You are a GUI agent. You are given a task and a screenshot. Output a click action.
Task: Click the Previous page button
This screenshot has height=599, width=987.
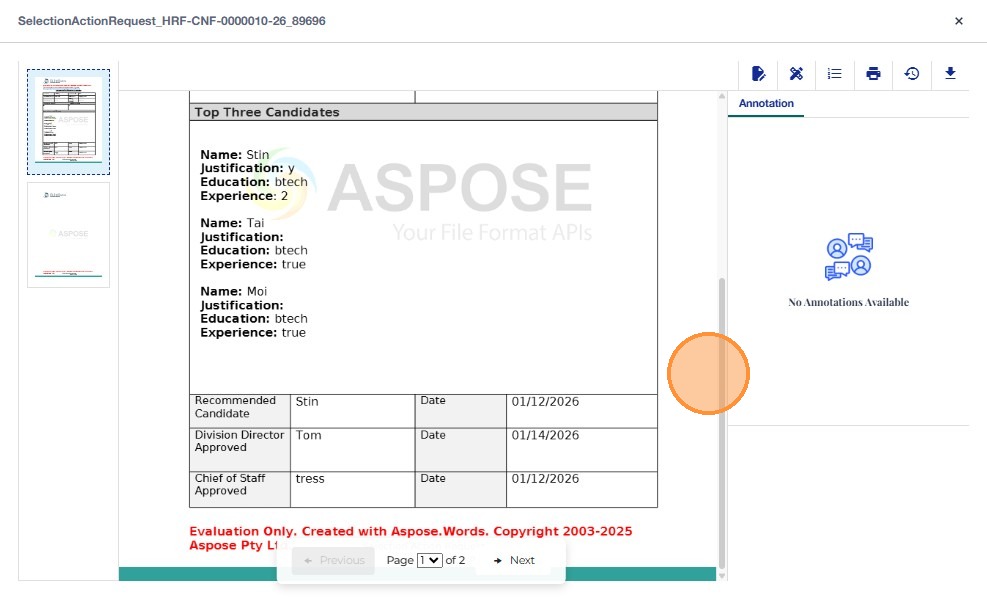click(334, 560)
